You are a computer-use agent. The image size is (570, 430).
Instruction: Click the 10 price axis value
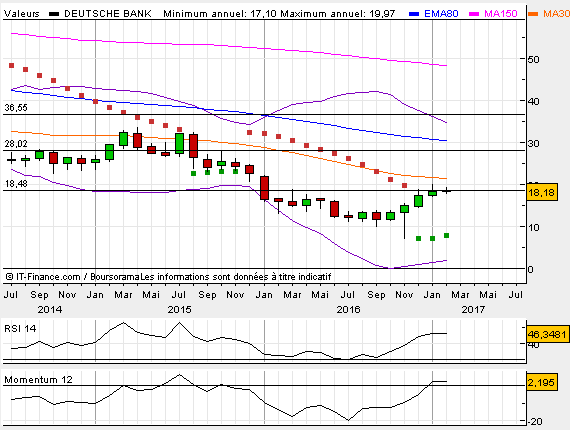533,228
